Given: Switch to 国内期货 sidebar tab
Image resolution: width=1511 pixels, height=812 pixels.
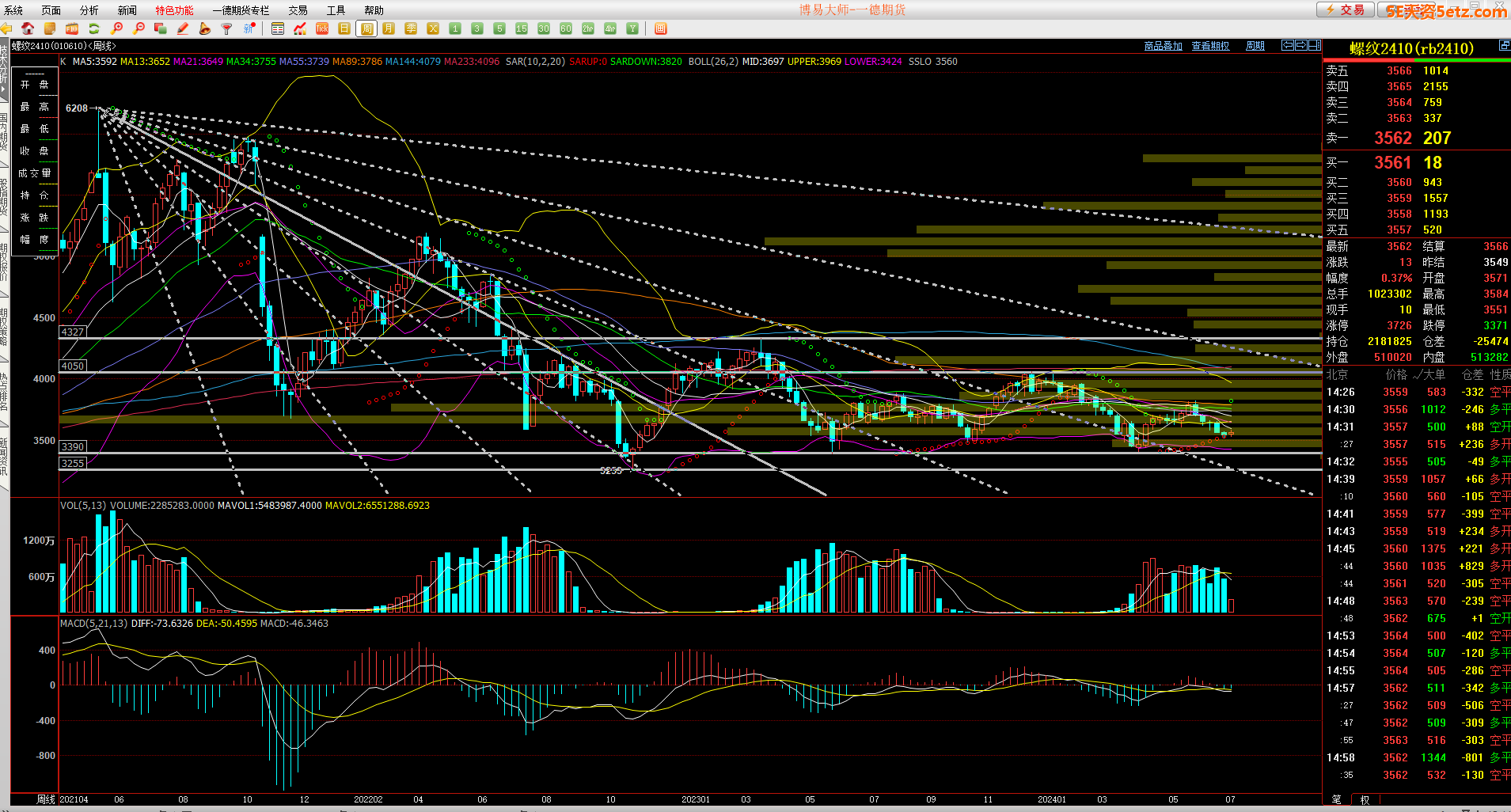Looking at the screenshot, I should coord(4,132).
